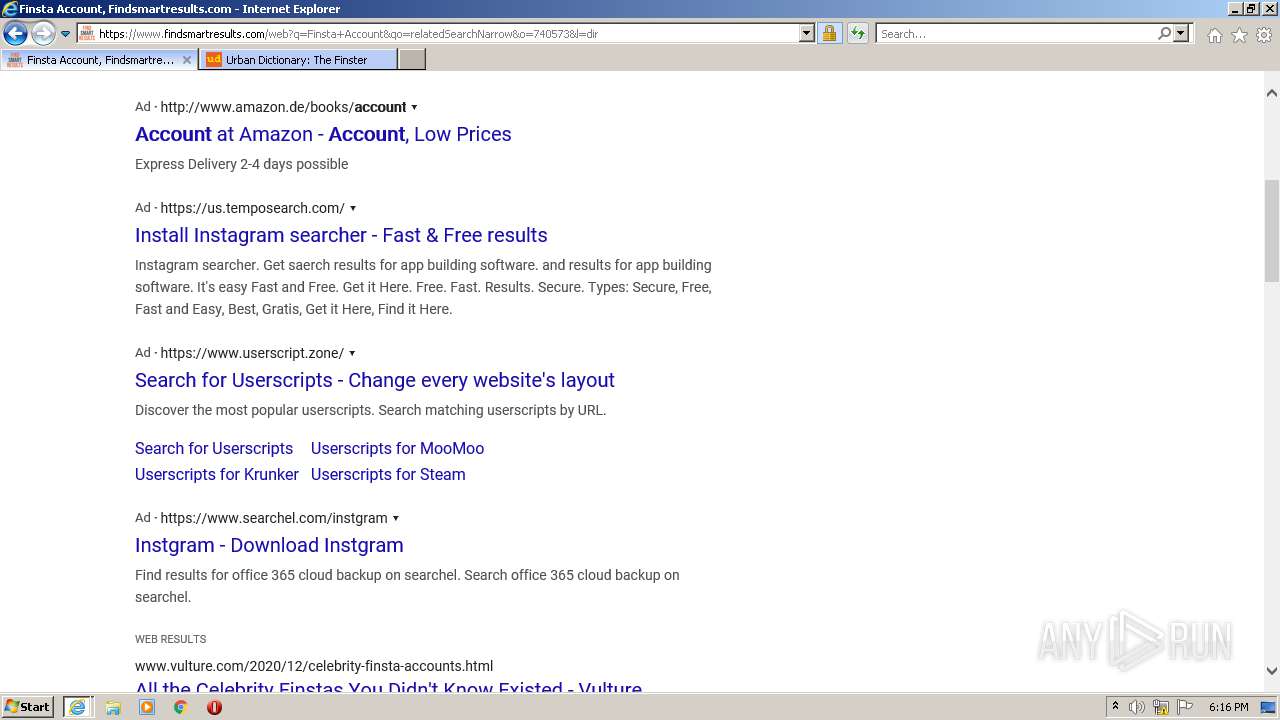This screenshot has height=720, width=1280.
Task: Click the Express Delivery 2-4 days description
Action: (x=242, y=164)
